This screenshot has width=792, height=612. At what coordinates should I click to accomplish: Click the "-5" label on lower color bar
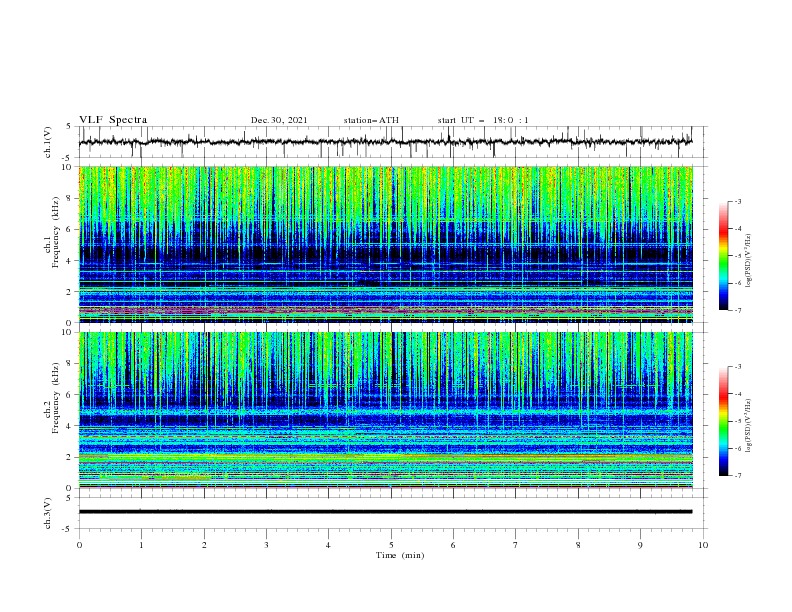click(738, 421)
